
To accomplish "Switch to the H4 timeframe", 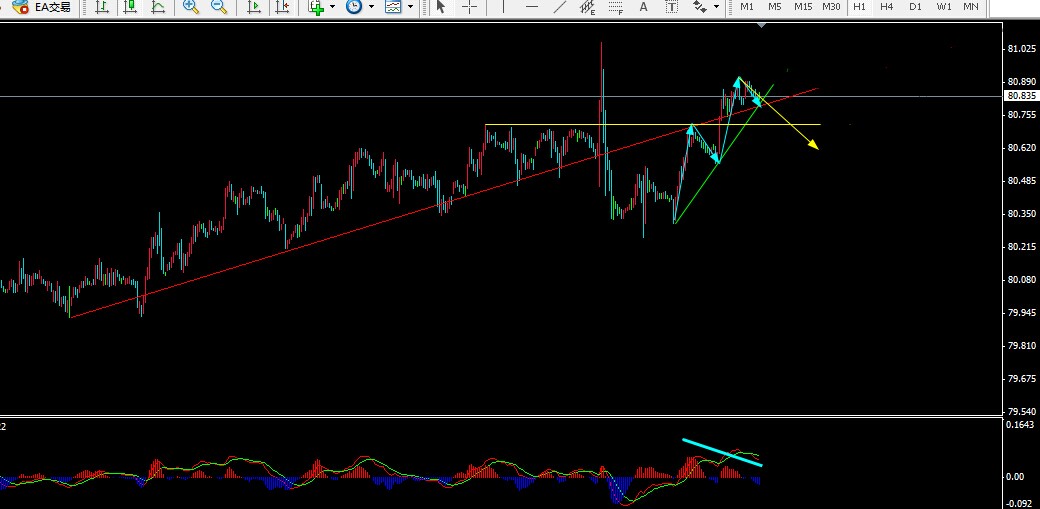I will coord(887,7).
